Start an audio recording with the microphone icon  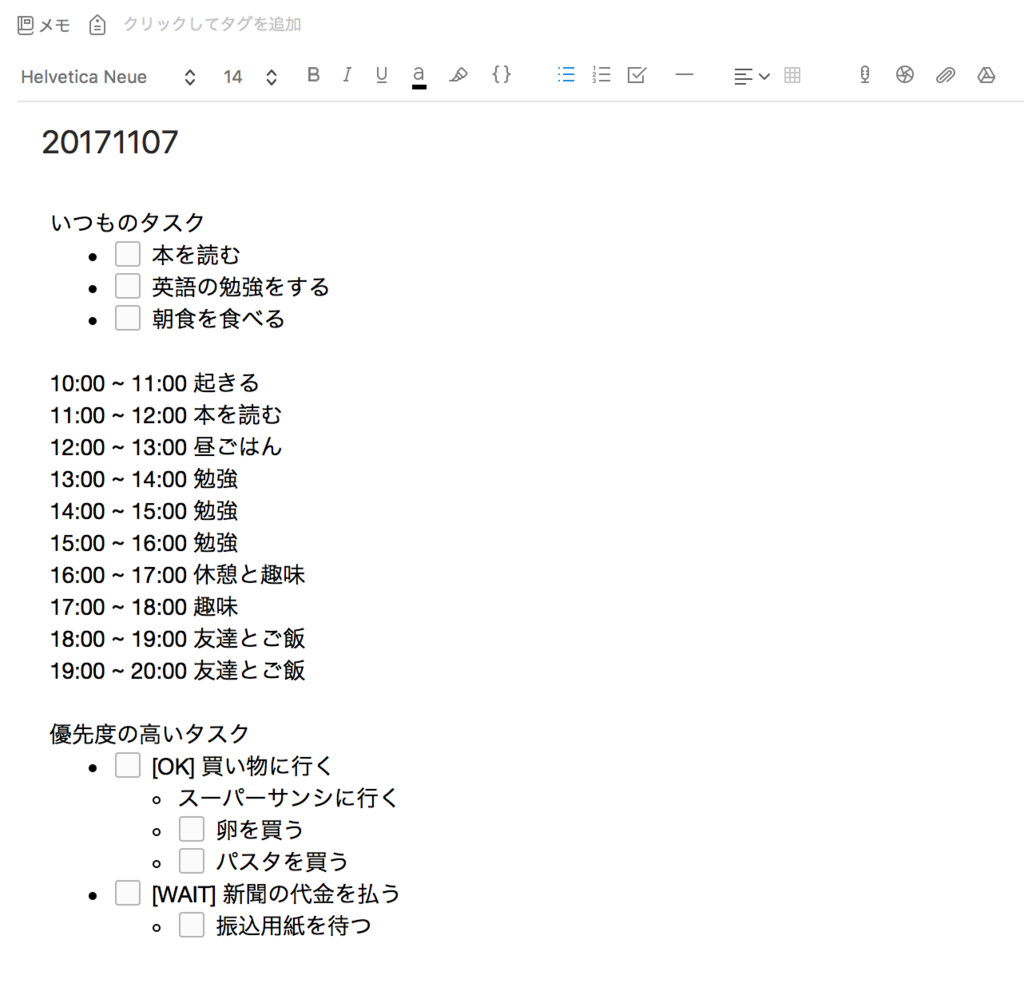[863, 75]
